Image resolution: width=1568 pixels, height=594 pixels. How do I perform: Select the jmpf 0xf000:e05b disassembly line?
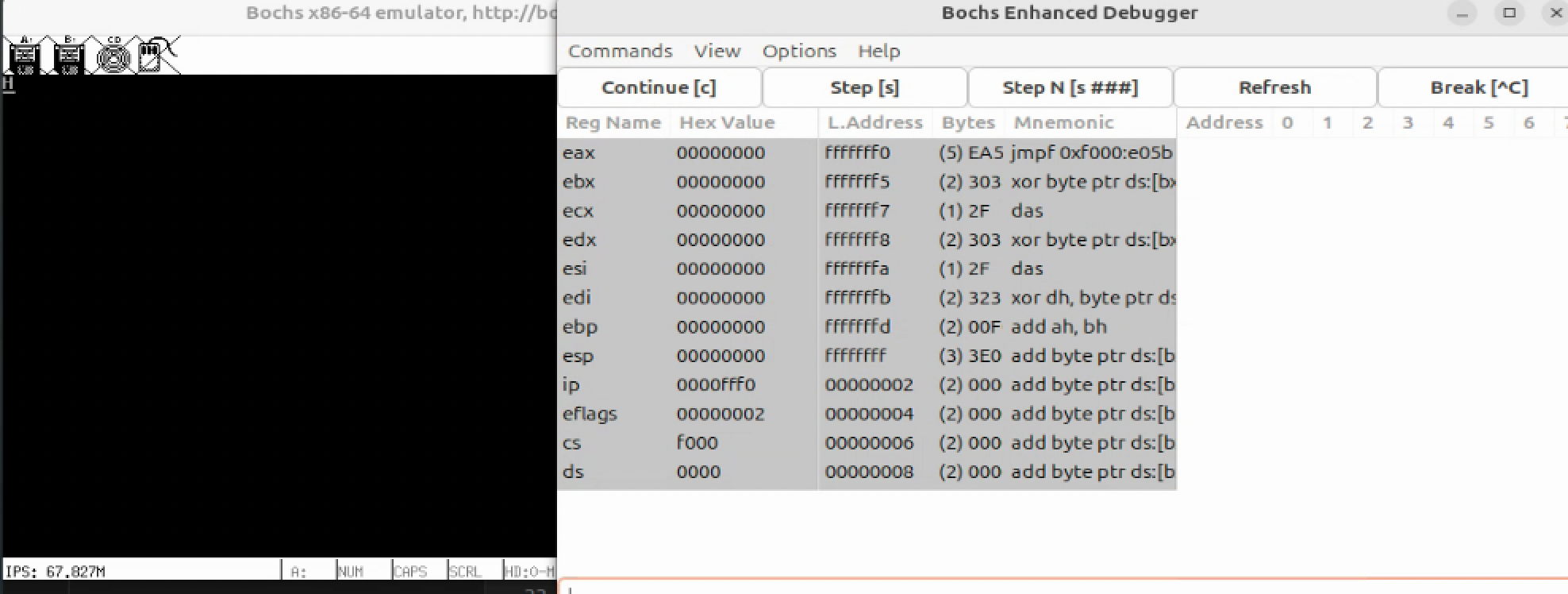(x=1090, y=152)
